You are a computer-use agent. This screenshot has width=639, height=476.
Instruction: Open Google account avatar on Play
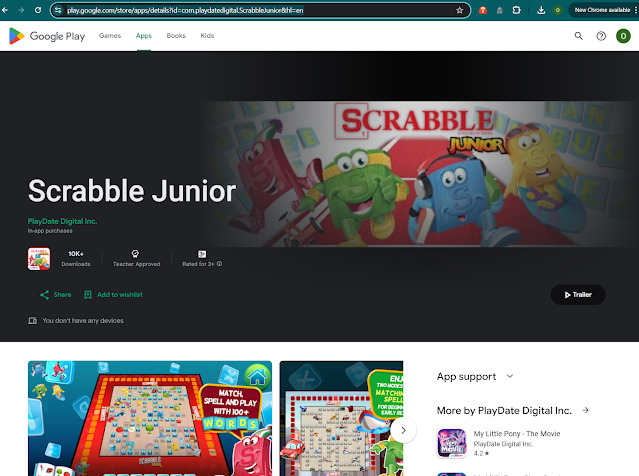623,36
